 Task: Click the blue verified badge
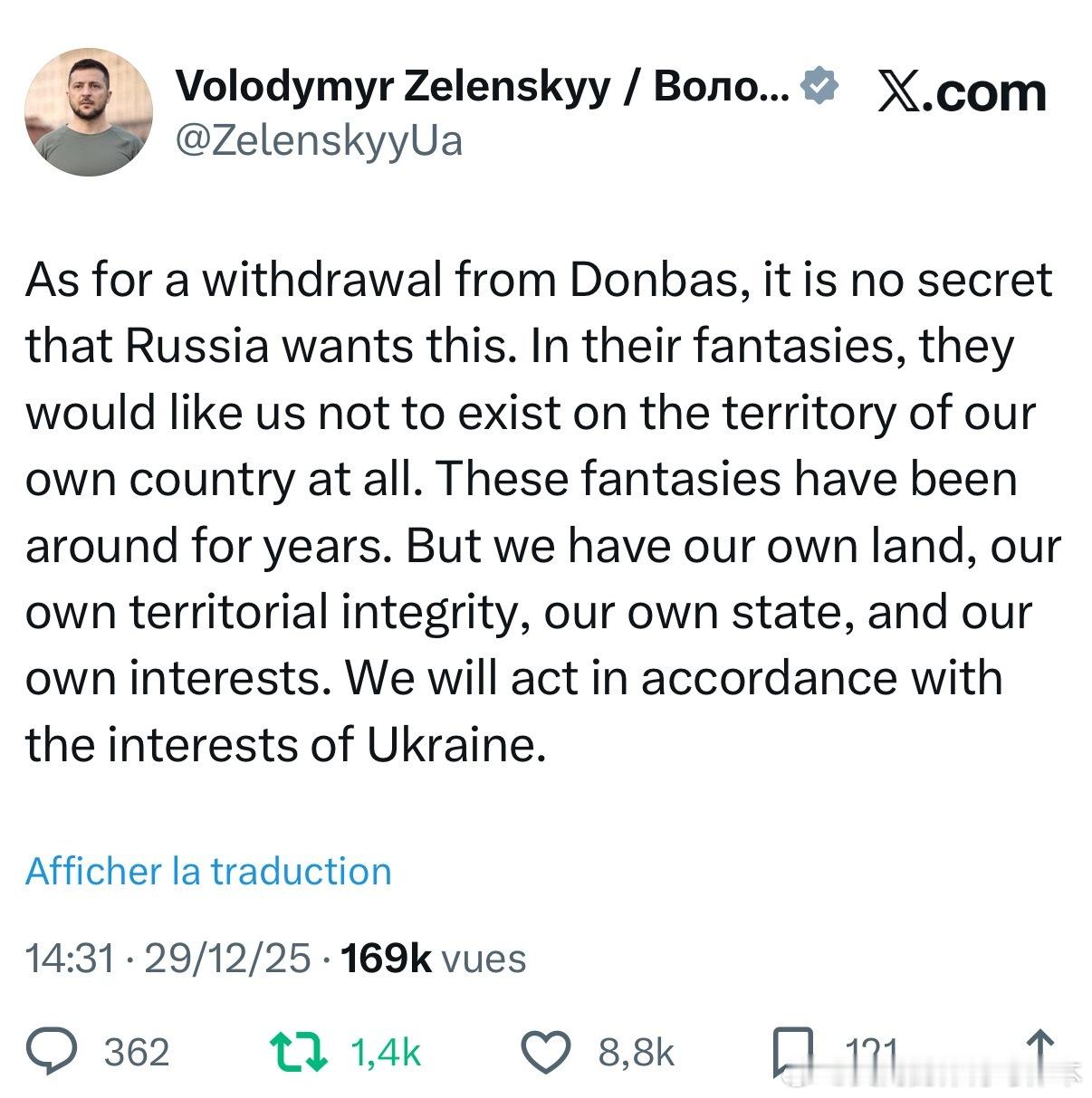click(x=820, y=85)
